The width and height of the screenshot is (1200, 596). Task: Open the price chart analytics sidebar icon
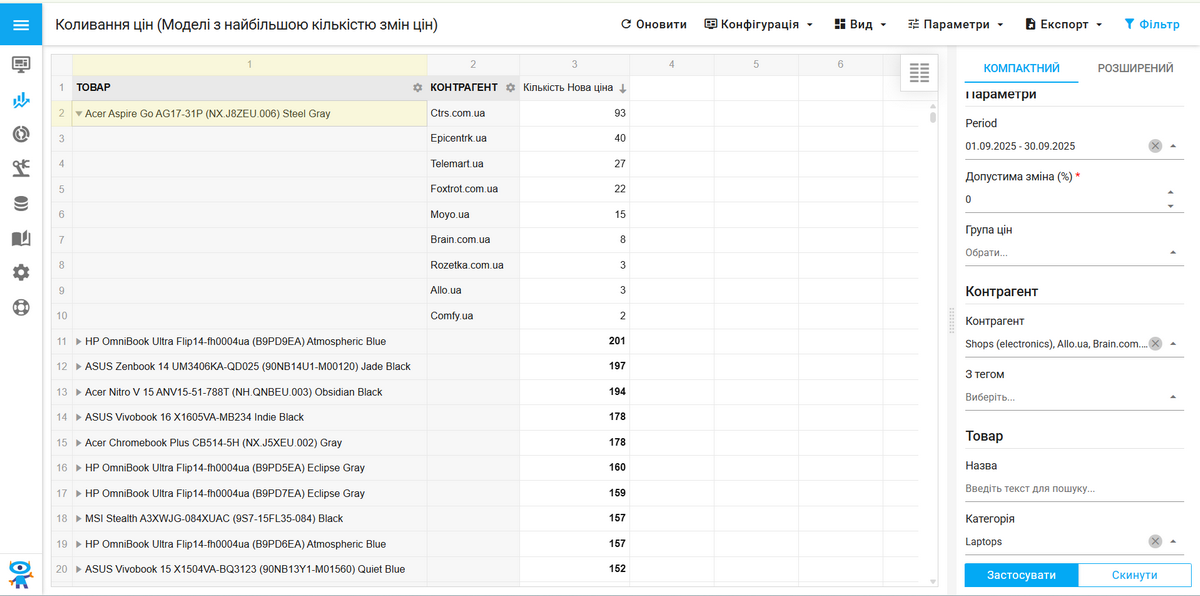point(21,100)
